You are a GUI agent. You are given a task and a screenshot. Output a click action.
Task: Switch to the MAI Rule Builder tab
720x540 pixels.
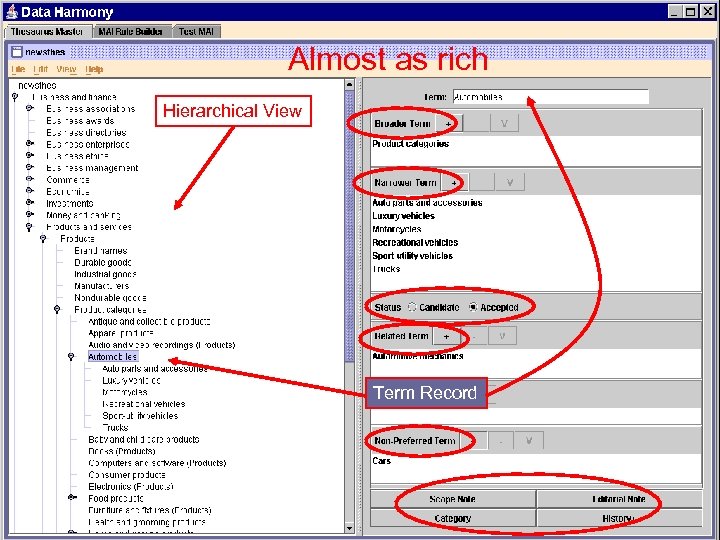pos(130,32)
